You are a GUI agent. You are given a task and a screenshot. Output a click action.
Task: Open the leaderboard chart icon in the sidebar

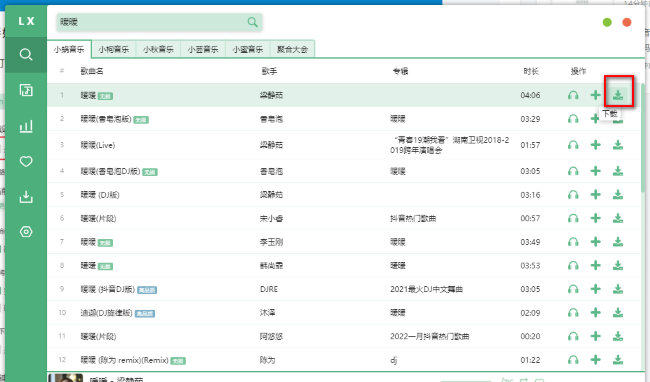[x=26, y=126]
